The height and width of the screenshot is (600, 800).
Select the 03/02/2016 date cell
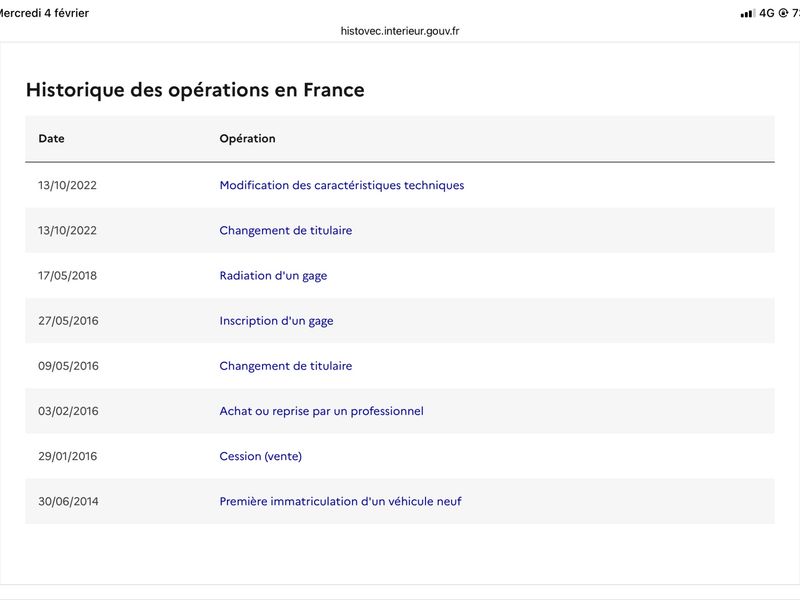pyautogui.click(x=68, y=411)
